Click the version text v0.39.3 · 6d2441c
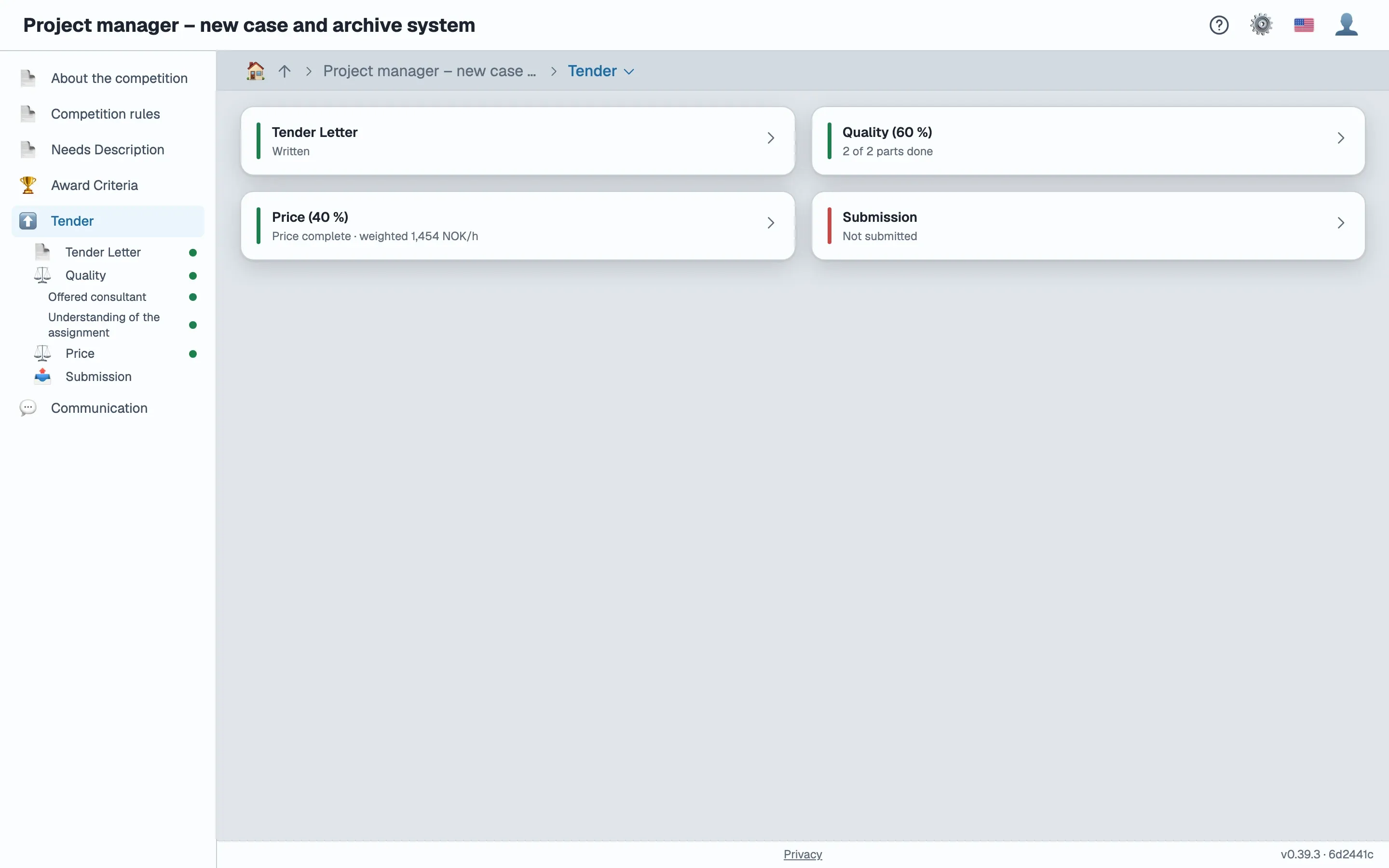Viewport: 1389px width, 868px height. pos(1326,854)
